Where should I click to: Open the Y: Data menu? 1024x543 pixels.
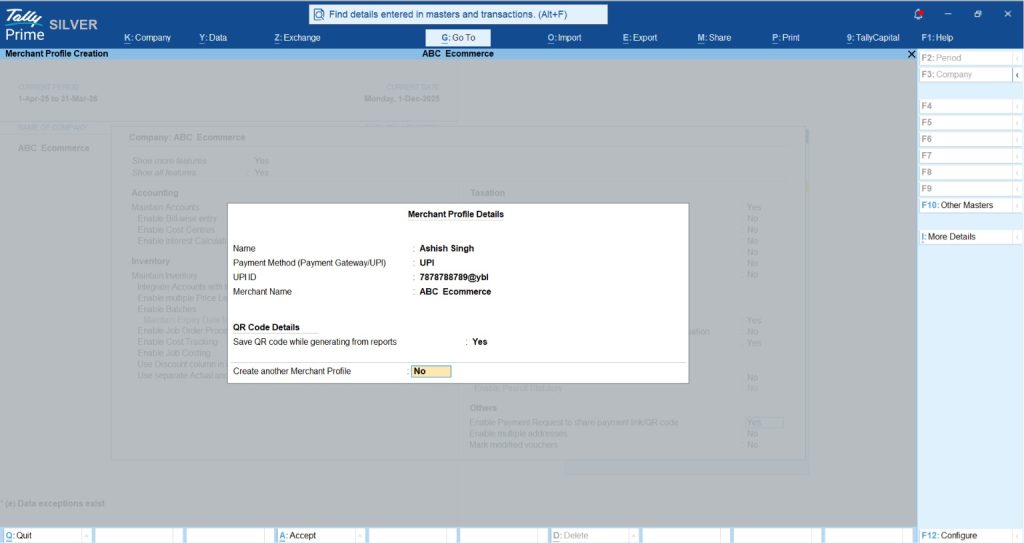pos(213,38)
